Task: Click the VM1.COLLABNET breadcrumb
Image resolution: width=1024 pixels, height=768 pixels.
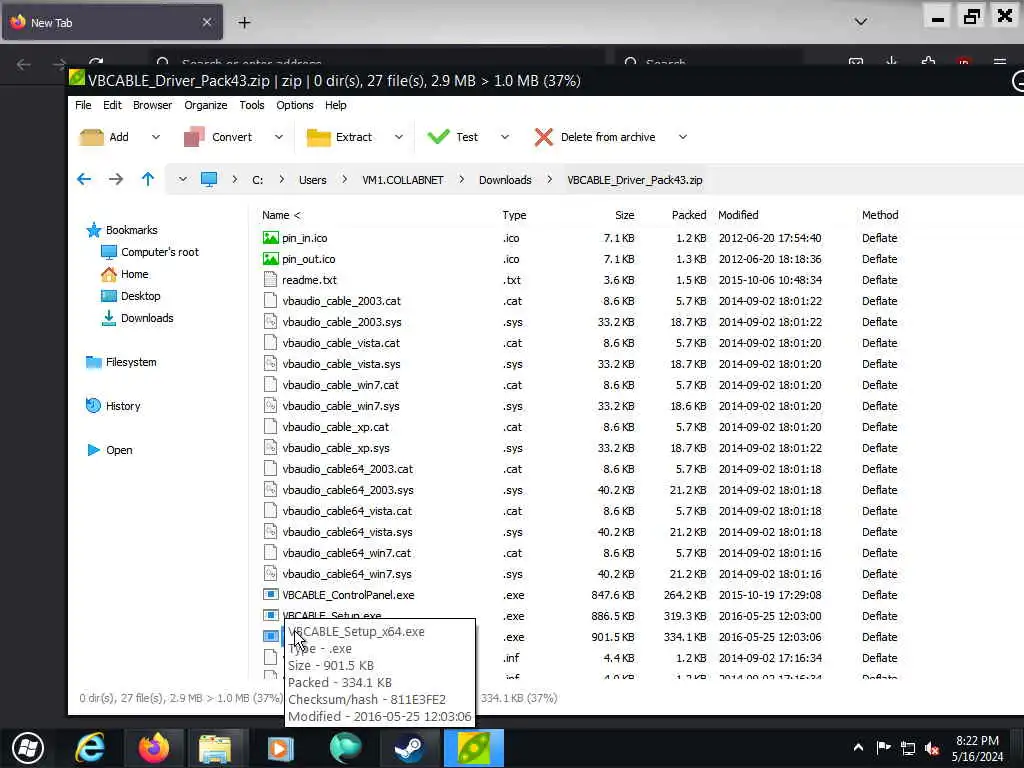Action: coord(403,180)
